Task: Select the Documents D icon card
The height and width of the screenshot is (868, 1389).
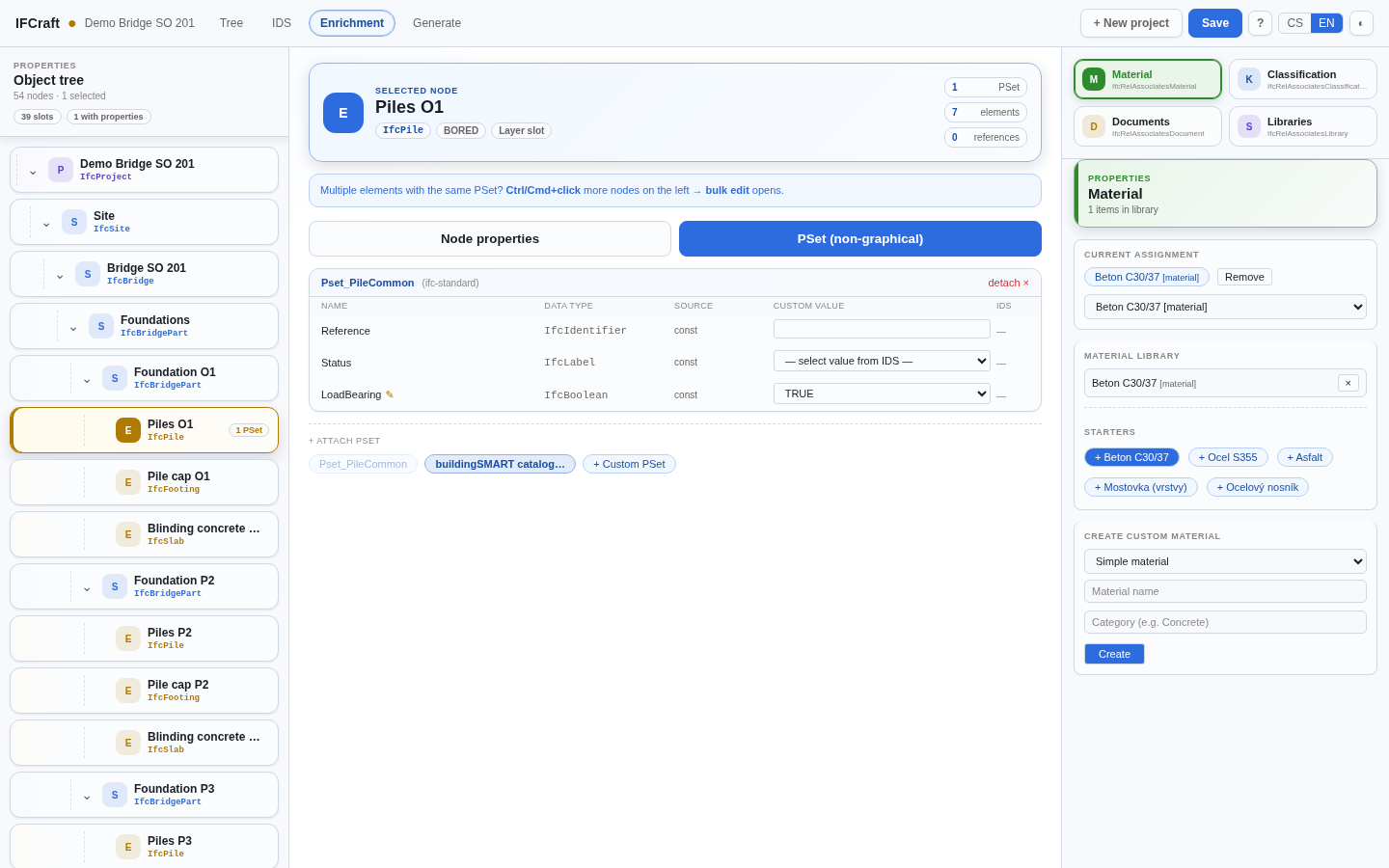Action: [1148, 126]
